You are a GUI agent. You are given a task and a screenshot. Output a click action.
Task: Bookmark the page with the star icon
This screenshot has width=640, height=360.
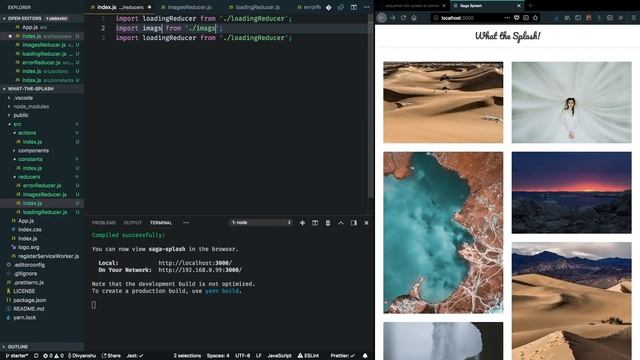tap(535, 18)
